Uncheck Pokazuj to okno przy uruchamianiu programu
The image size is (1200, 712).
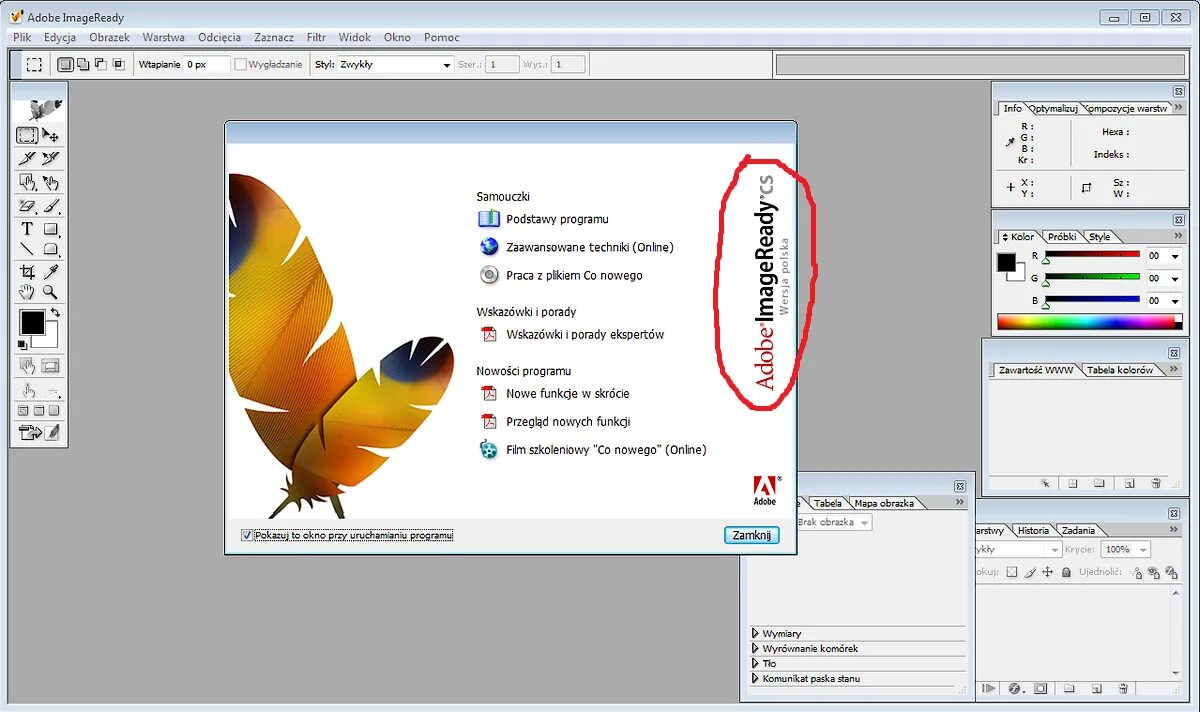[247, 535]
